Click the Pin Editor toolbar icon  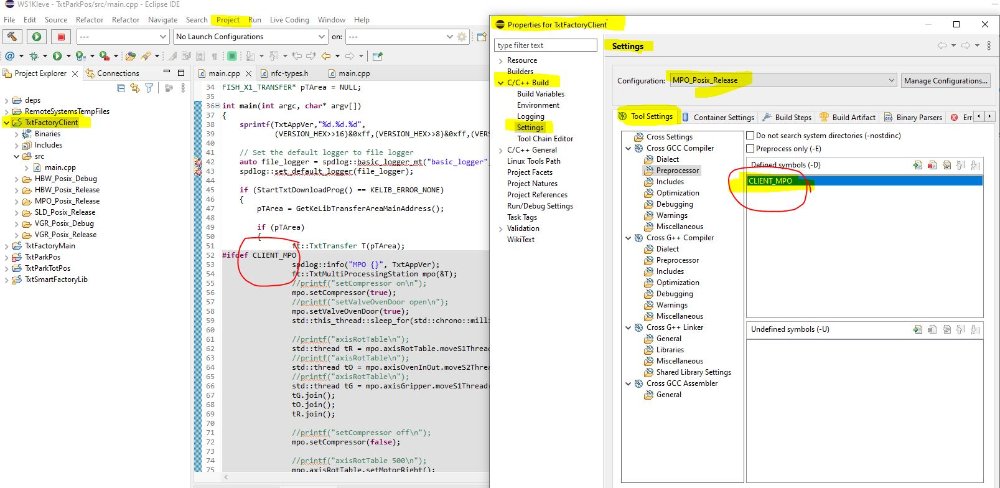[377, 56]
